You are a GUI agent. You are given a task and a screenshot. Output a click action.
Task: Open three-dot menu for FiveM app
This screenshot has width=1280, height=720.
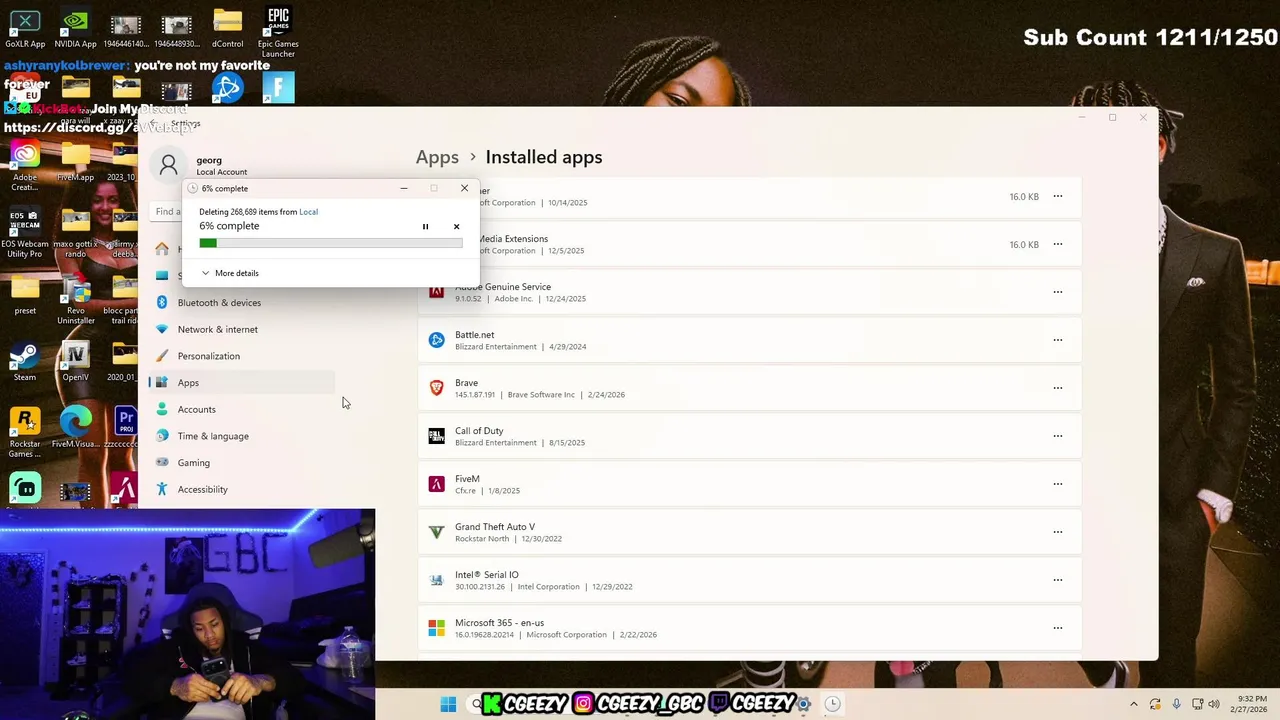pos(1057,484)
